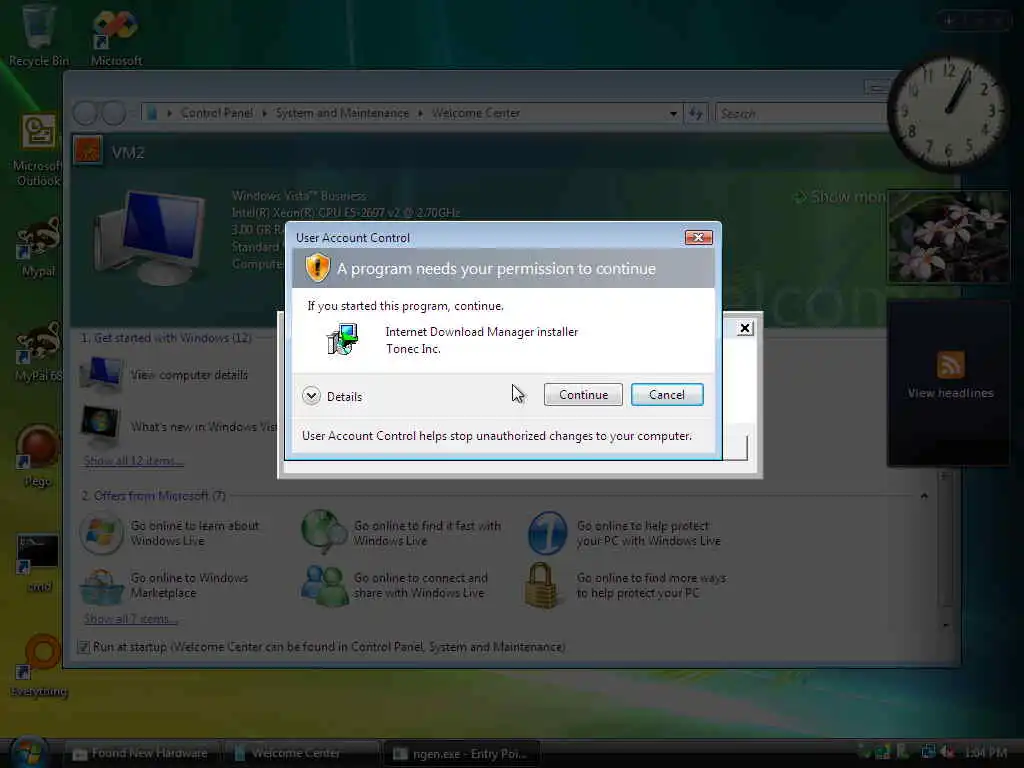Image resolution: width=1024 pixels, height=768 pixels.
Task: Click the Forward button in Welcome Center
Action: [x=114, y=113]
